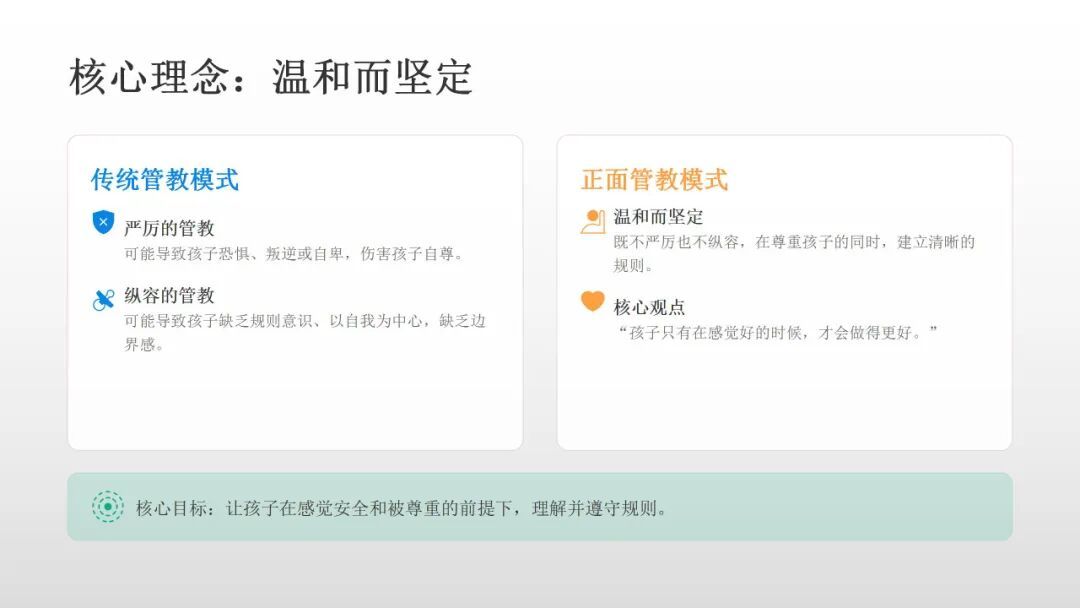Click the quote “孩子只有在感觉好的时候”
The height and width of the screenshot is (608, 1080).
[778, 332]
